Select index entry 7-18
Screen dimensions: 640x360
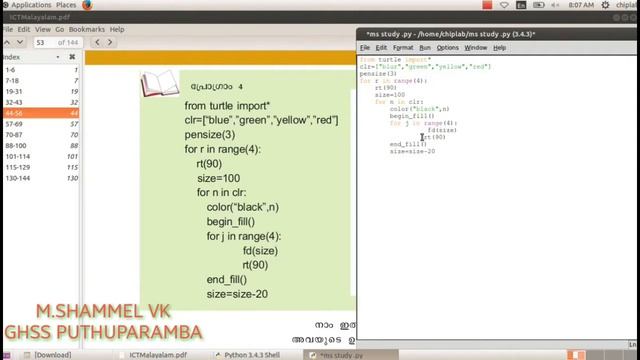click(41, 81)
